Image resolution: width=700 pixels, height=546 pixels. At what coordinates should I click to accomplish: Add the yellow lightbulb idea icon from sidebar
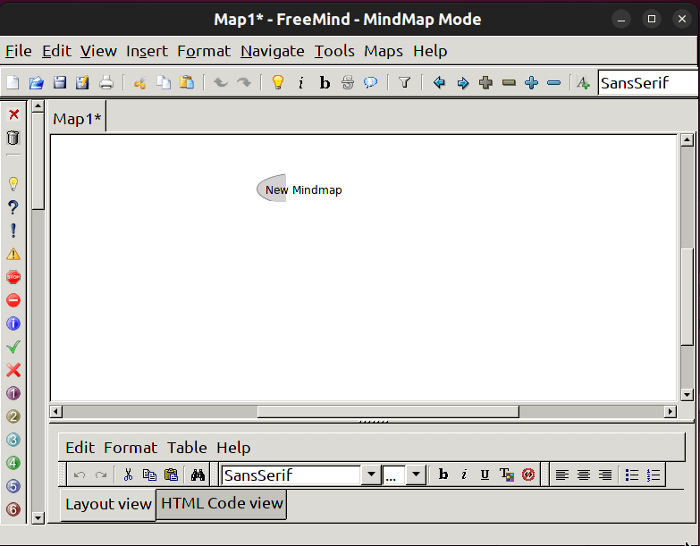pyautogui.click(x=13, y=184)
